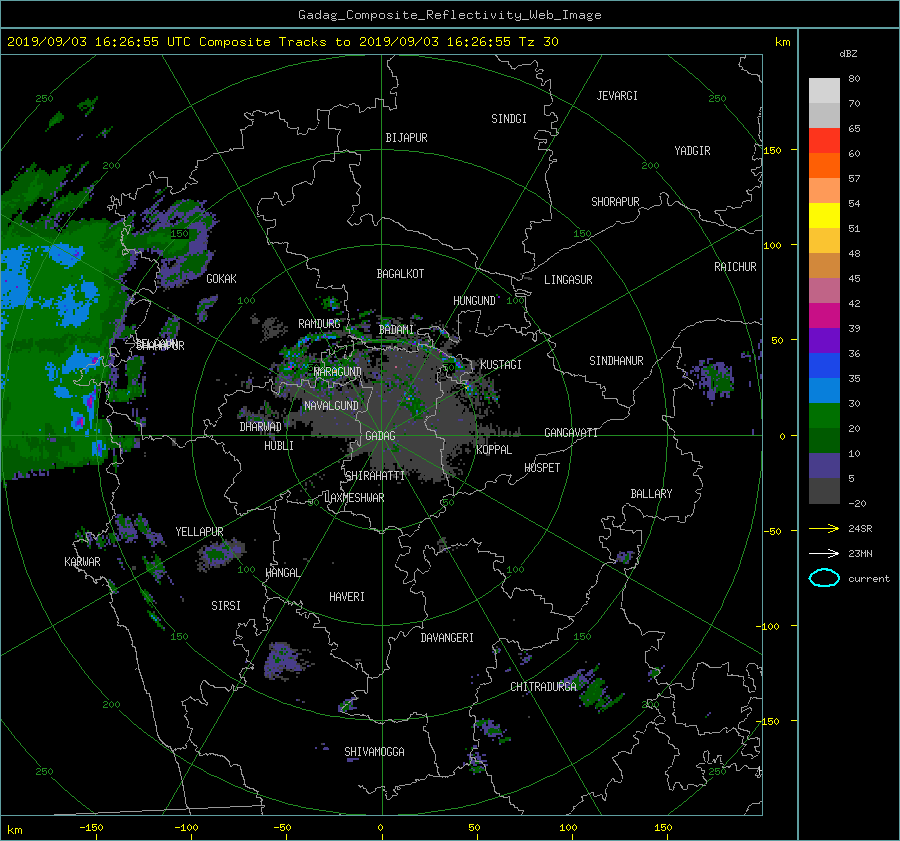Click the GADAG radar center label
The width and height of the screenshot is (900, 841).
381,436
